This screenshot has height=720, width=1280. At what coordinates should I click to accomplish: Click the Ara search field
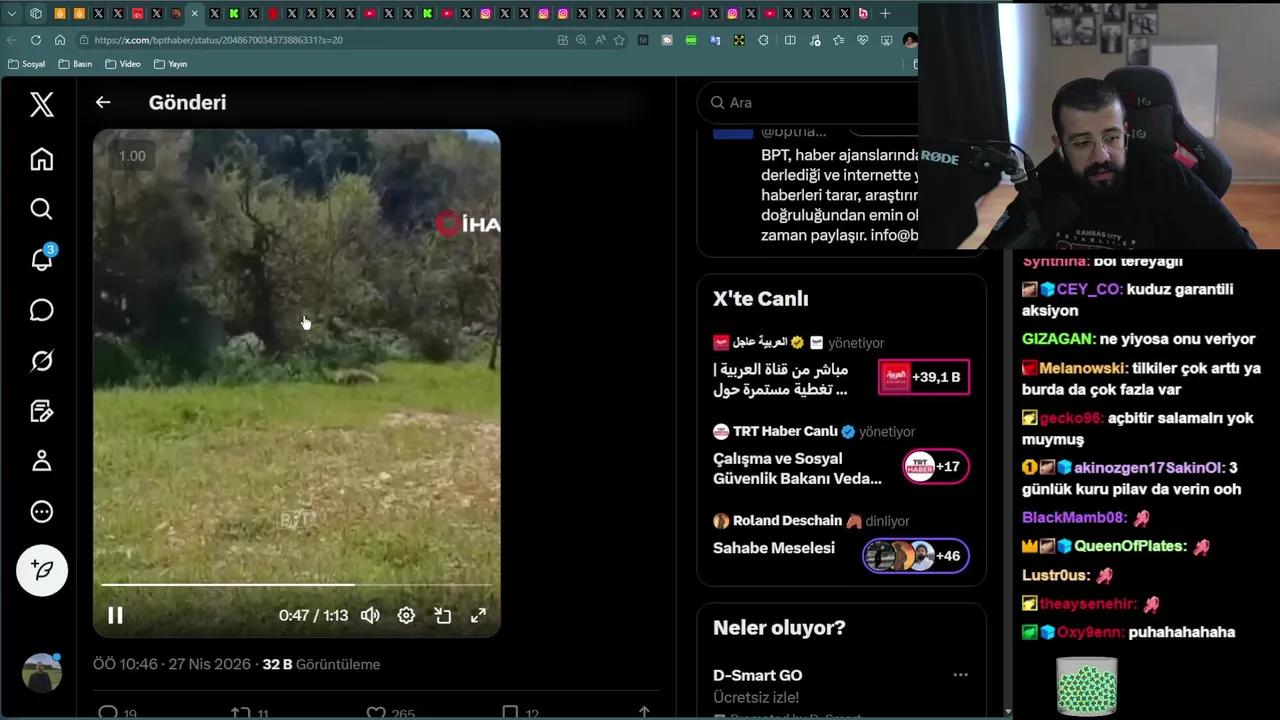tap(807, 102)
